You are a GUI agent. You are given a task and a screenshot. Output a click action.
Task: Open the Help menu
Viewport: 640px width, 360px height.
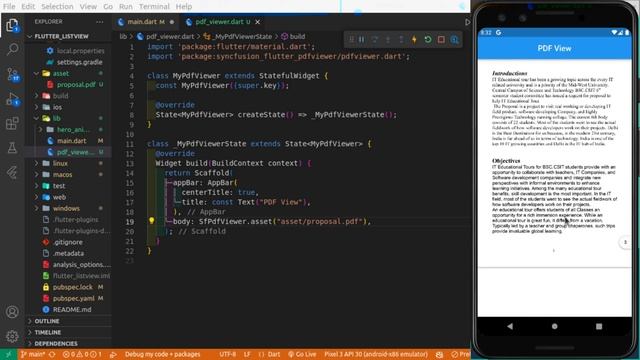(x=184, y=7)
